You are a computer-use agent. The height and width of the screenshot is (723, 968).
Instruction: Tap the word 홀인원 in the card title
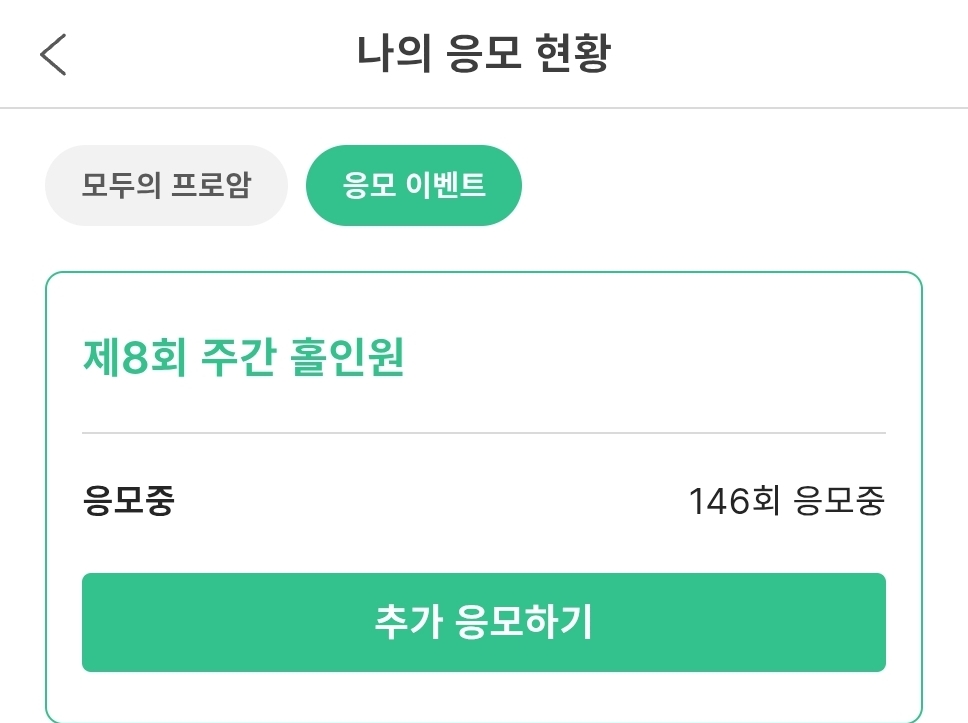tap(347, 357)
